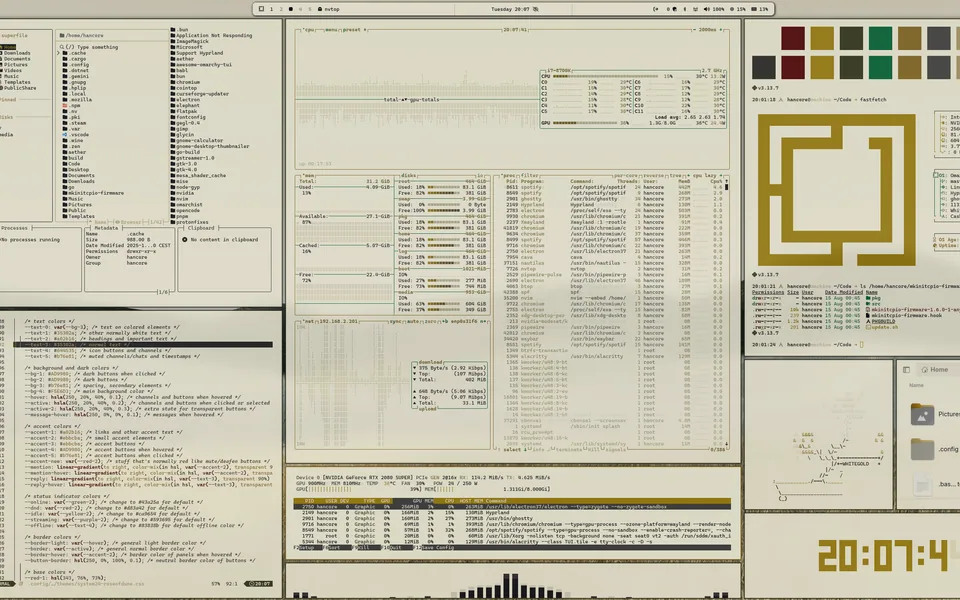The height and width of the screenshot is (600, 960).
Task: Open the Tuesday 20:07 clock in the bar
Action: click(x=511, y=9)
